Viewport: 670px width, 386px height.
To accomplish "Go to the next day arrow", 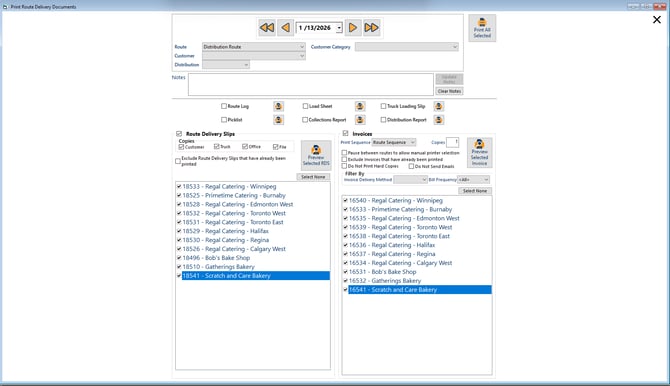I will pyautogui.click(x=353, y=28).
